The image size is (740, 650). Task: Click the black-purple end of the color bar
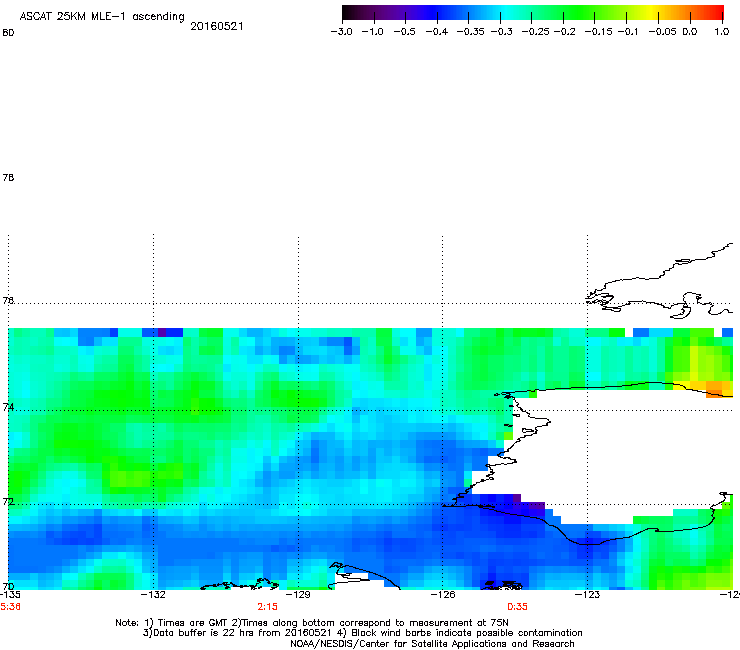coord(350,12)
